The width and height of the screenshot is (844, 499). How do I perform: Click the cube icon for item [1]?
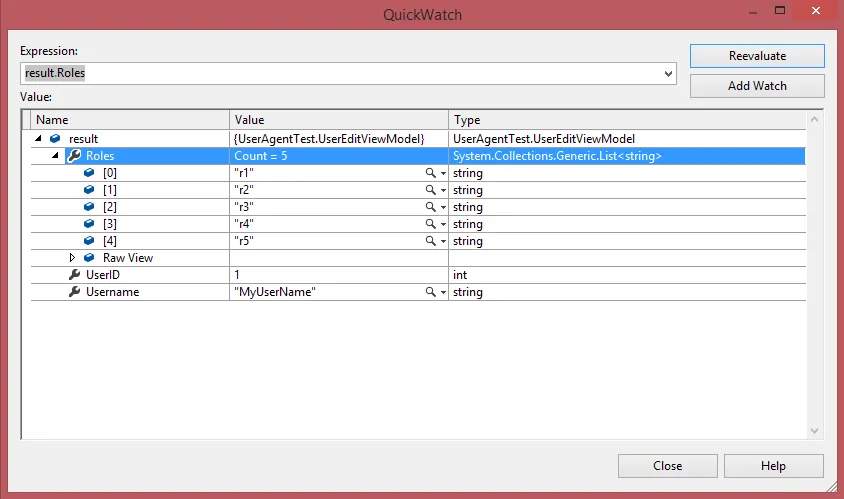pyautogui.click(x=89, y=189)
